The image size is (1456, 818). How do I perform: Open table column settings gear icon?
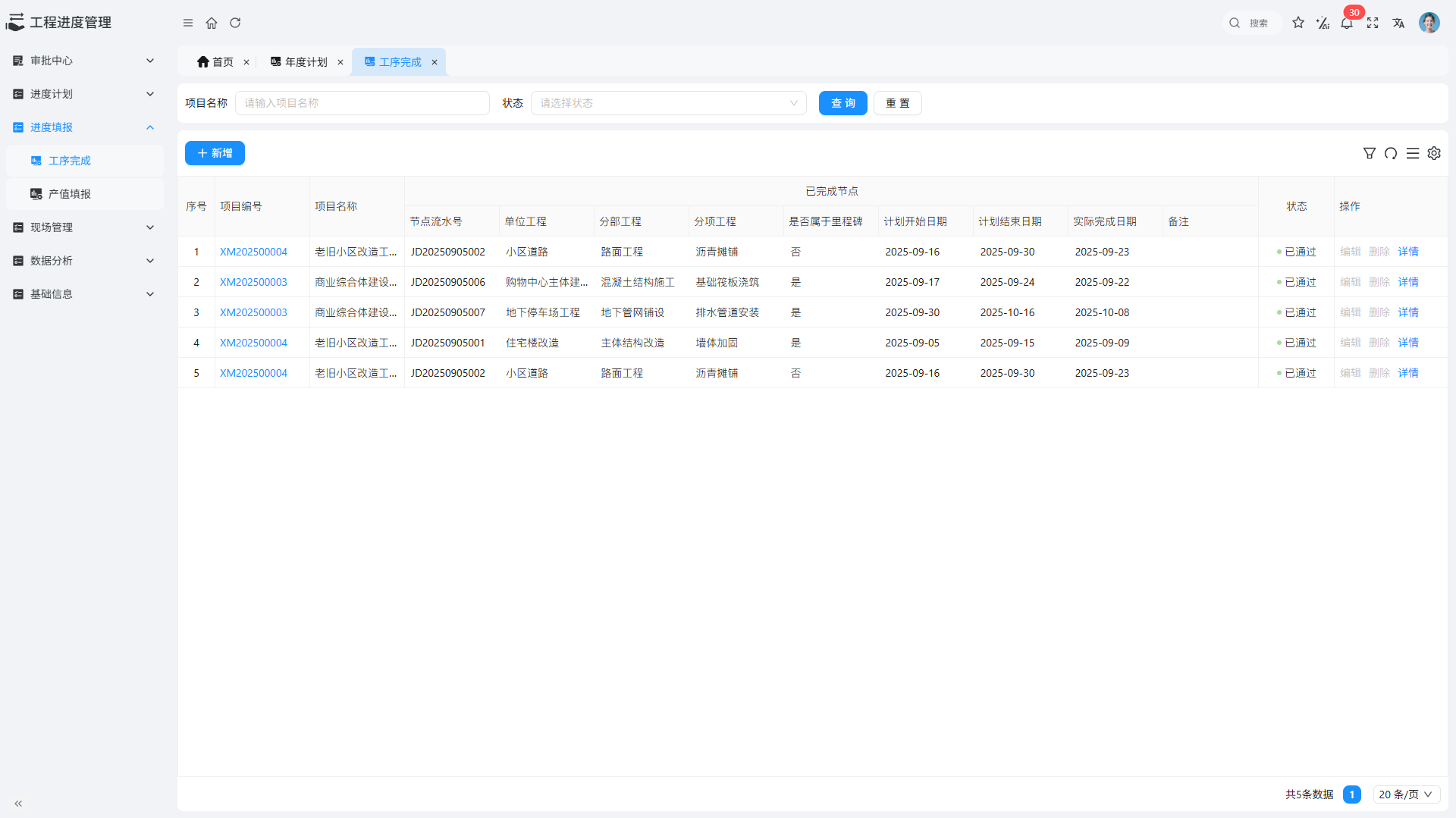point(1434,153)
